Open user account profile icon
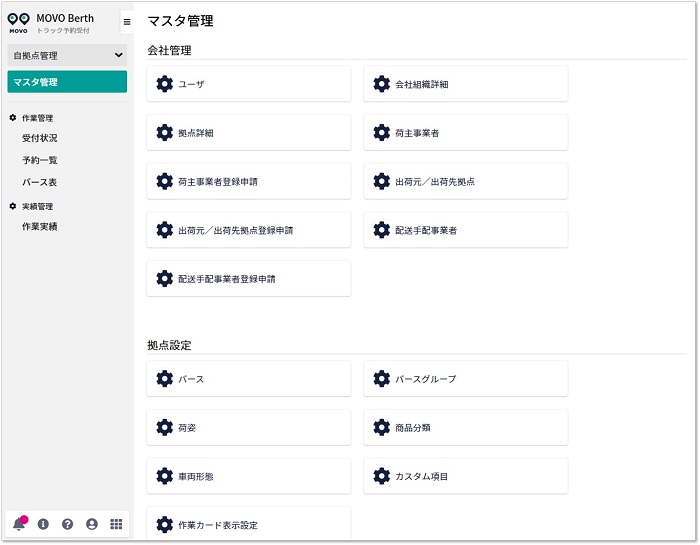This screenshot has width=700, height=545. 92,524
